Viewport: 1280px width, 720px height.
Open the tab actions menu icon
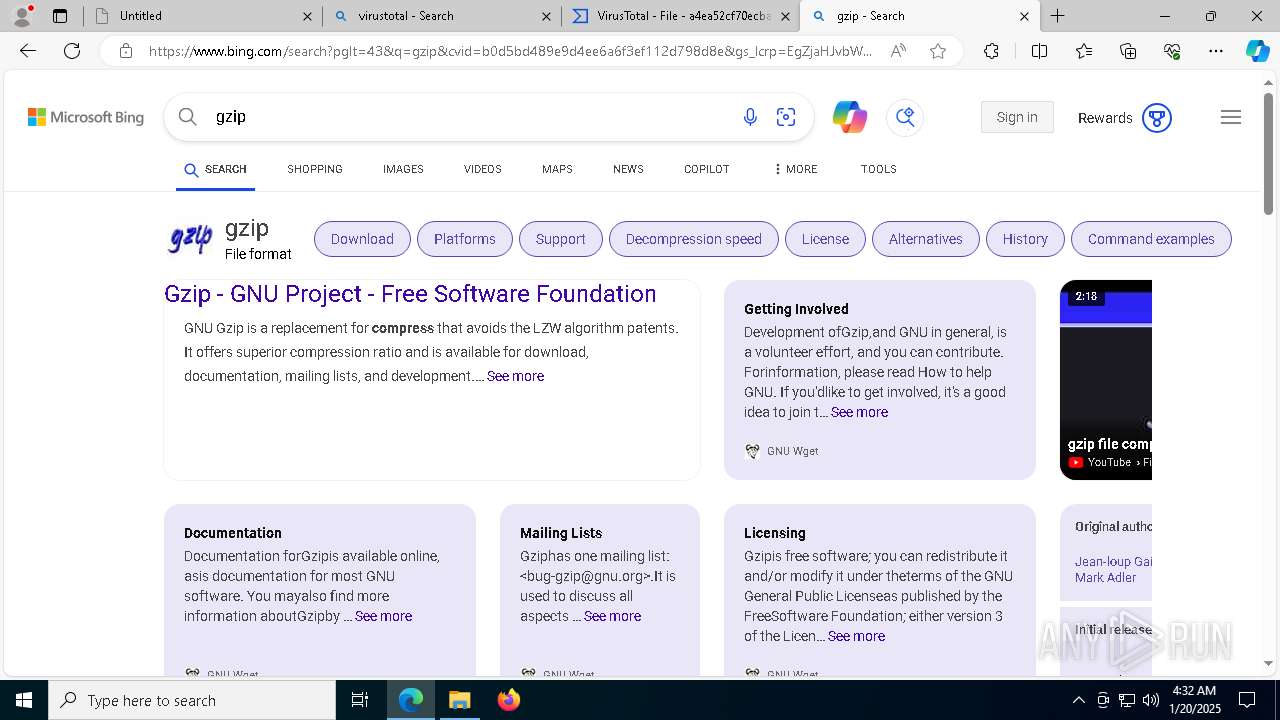click(x=60, y=16)
